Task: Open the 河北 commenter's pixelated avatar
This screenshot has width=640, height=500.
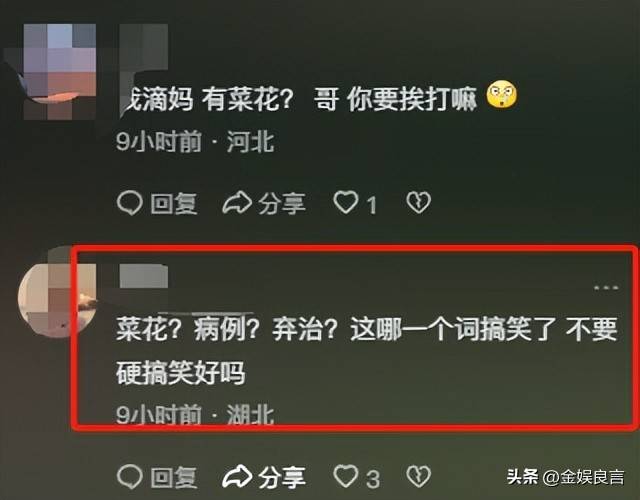Action: coord(55,71)
